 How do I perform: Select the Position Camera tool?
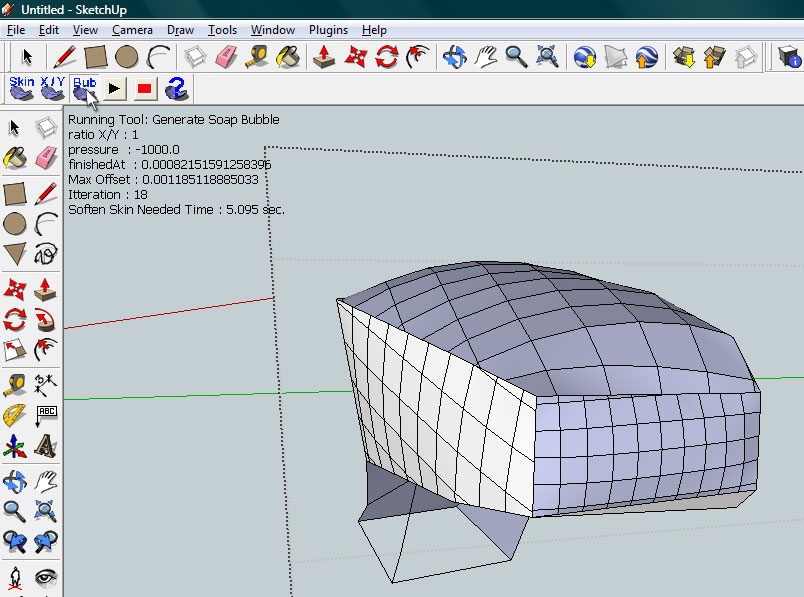15,577
